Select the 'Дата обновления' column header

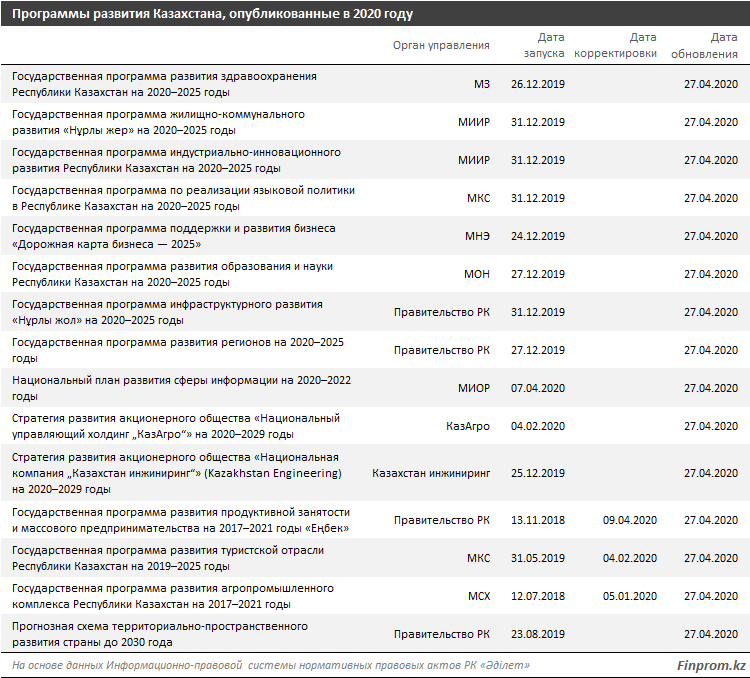(x=704, y=45)
